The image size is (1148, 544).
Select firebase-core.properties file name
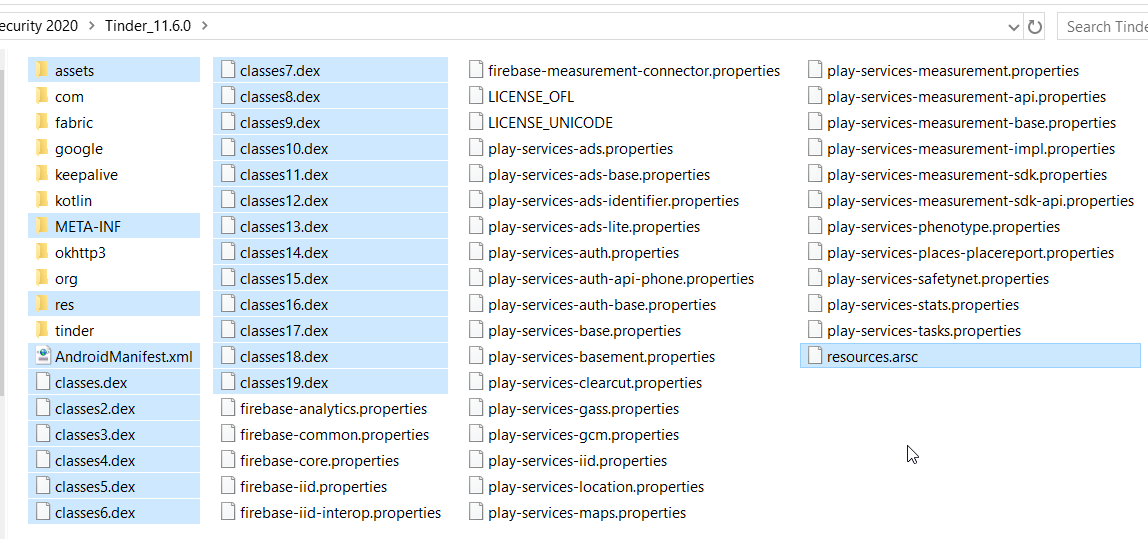pos(319,461)
